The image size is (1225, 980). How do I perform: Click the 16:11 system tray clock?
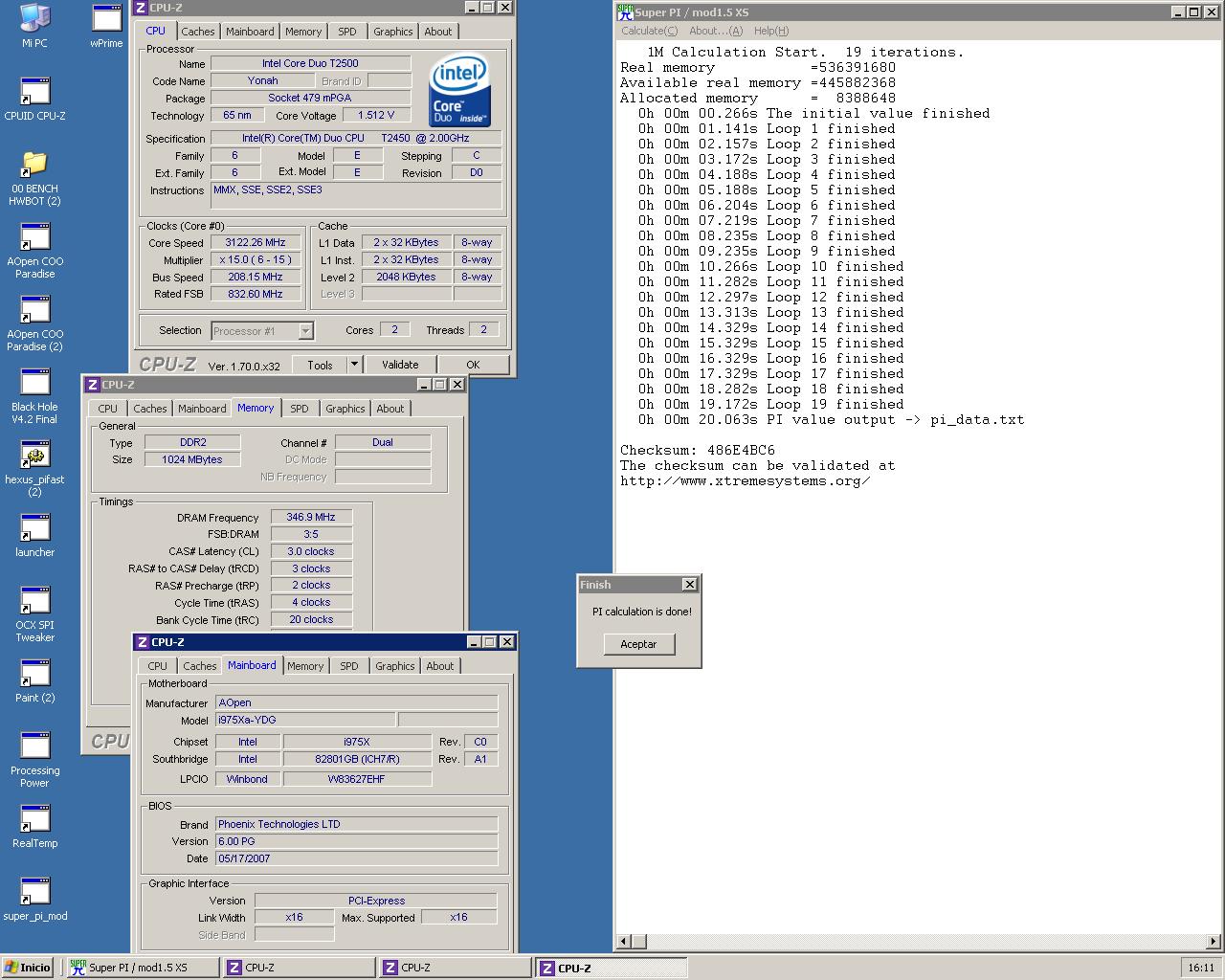tap(1201, 968)
